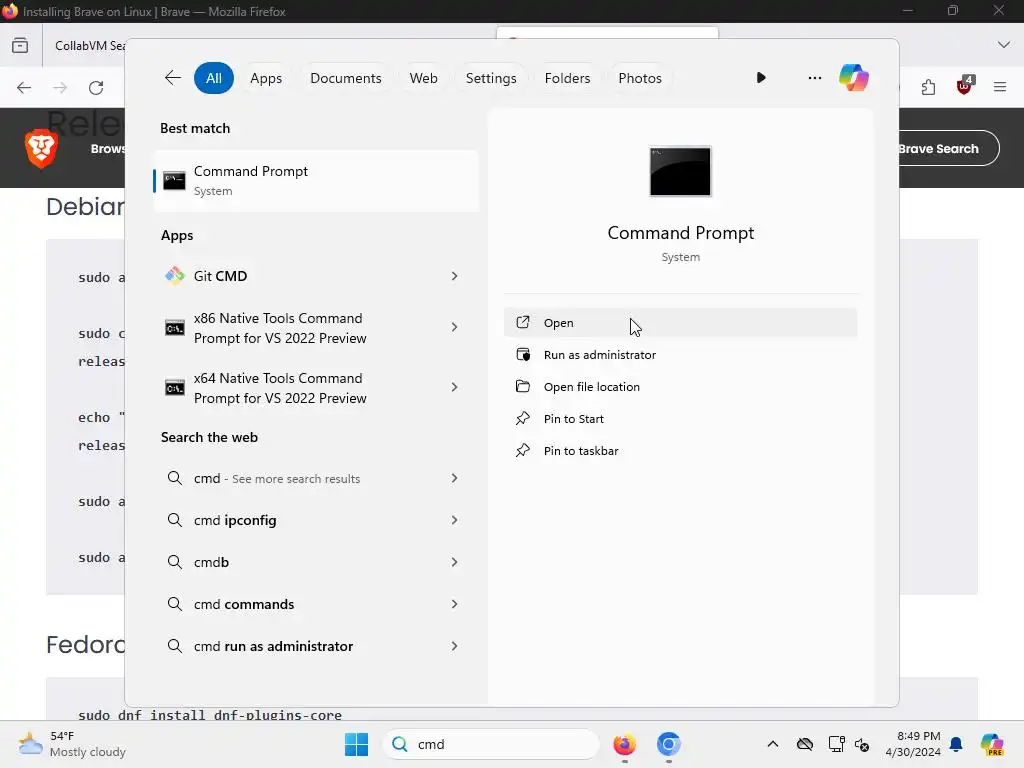Viewport: 1024px width, 768px height.
Task: Choose Pin to Start
Action: (x=680, y=419)
